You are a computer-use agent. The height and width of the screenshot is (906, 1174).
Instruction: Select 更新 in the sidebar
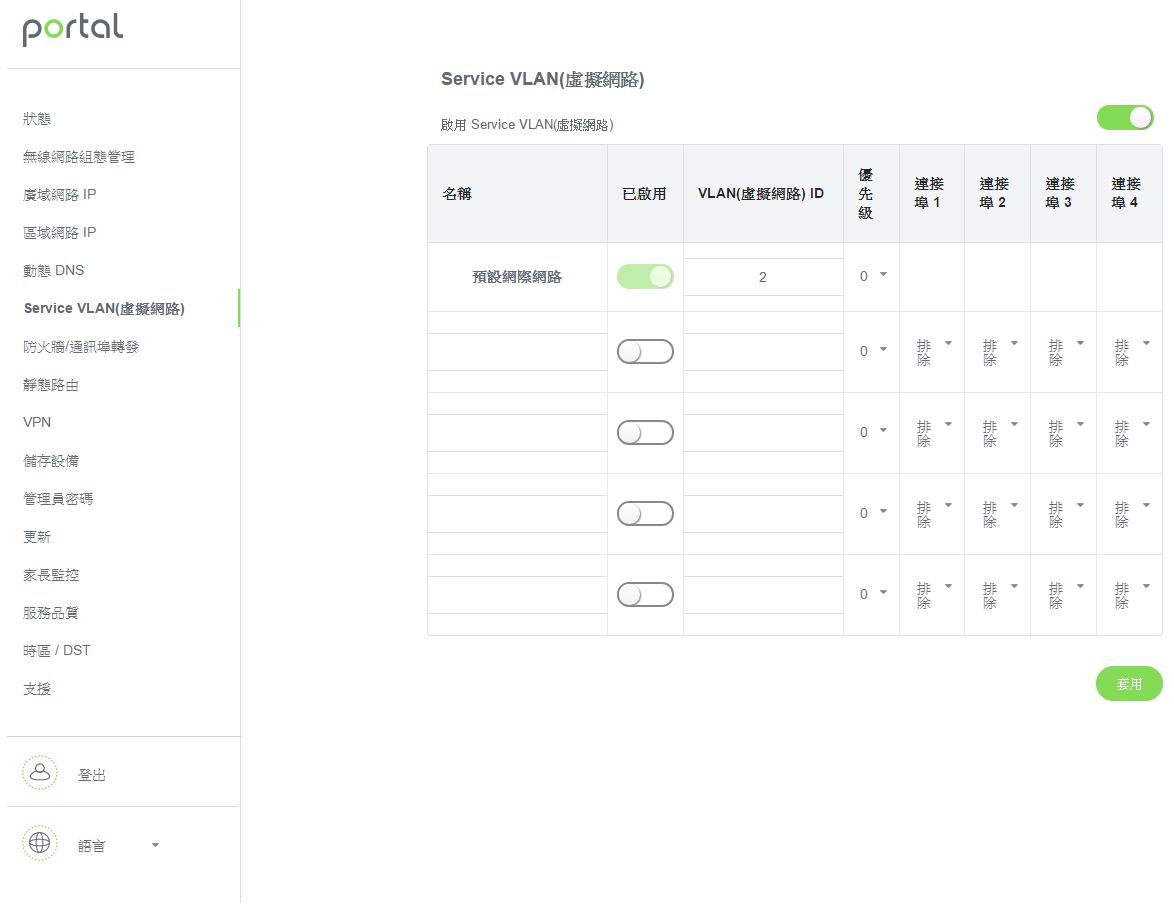(37, 537)
